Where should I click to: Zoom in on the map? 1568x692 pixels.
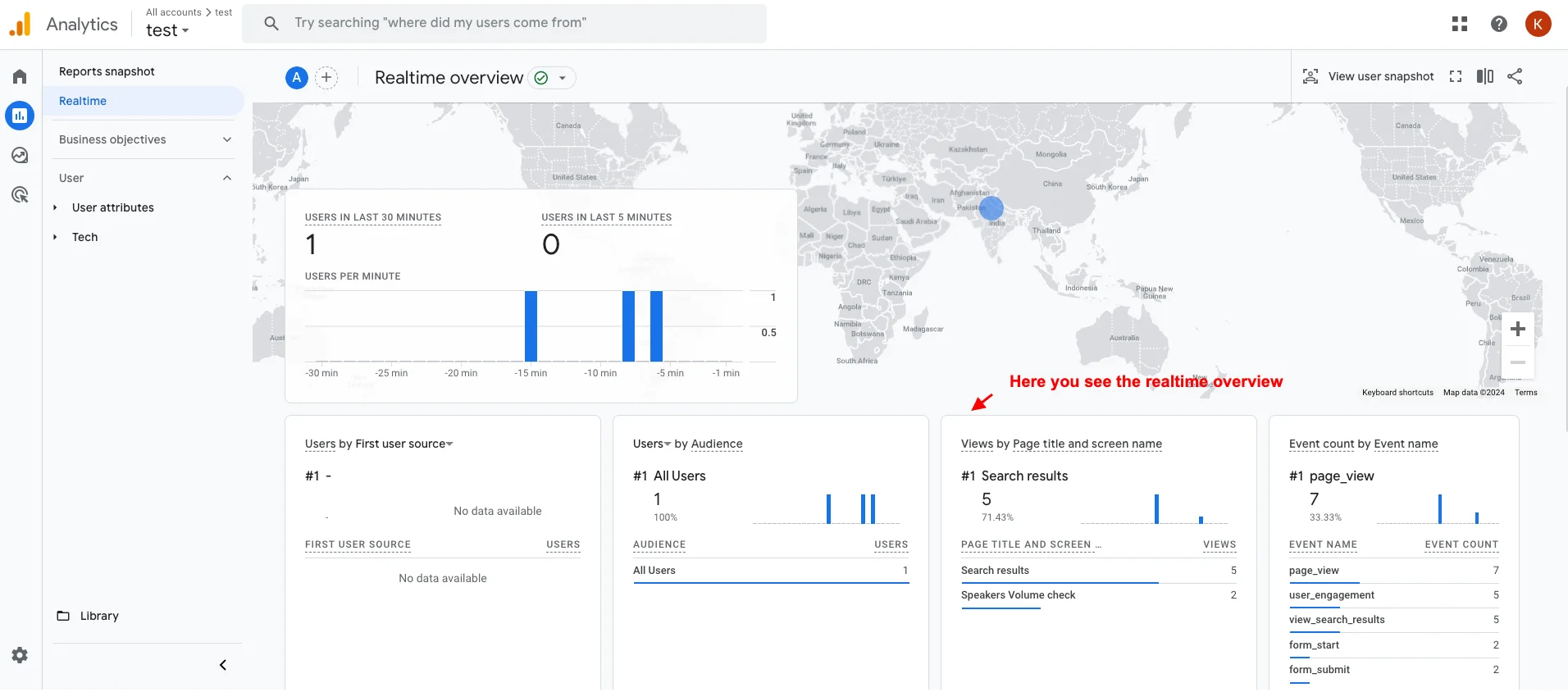tap(1518, 330)
